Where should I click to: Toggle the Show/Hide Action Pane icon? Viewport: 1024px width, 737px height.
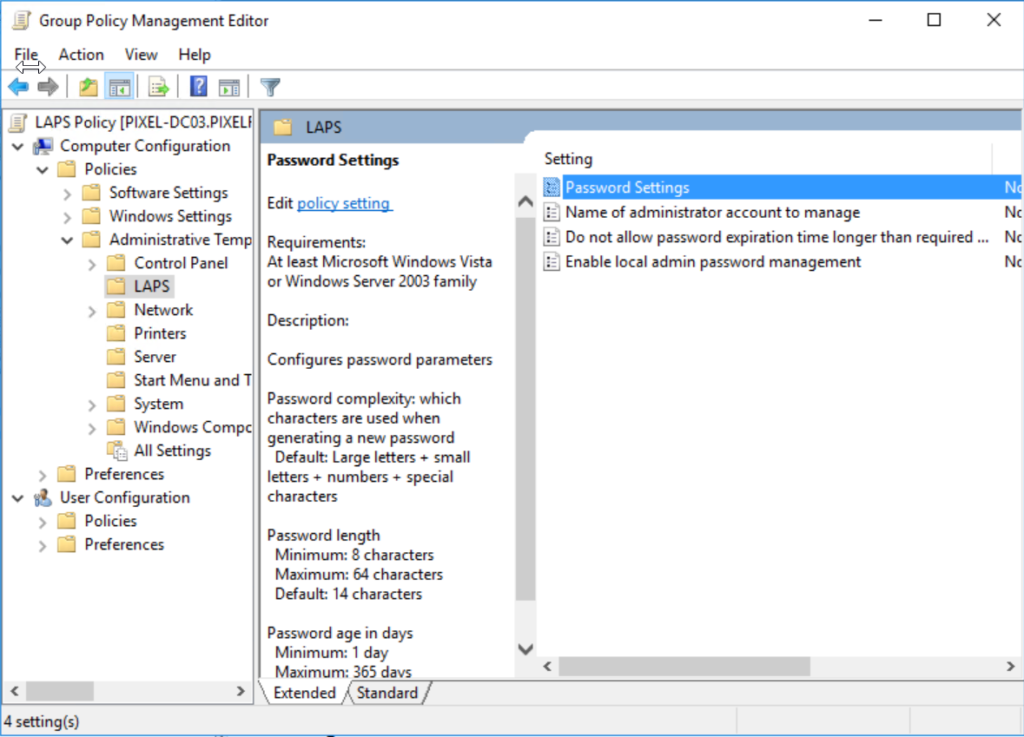click(x=232, y=86)
